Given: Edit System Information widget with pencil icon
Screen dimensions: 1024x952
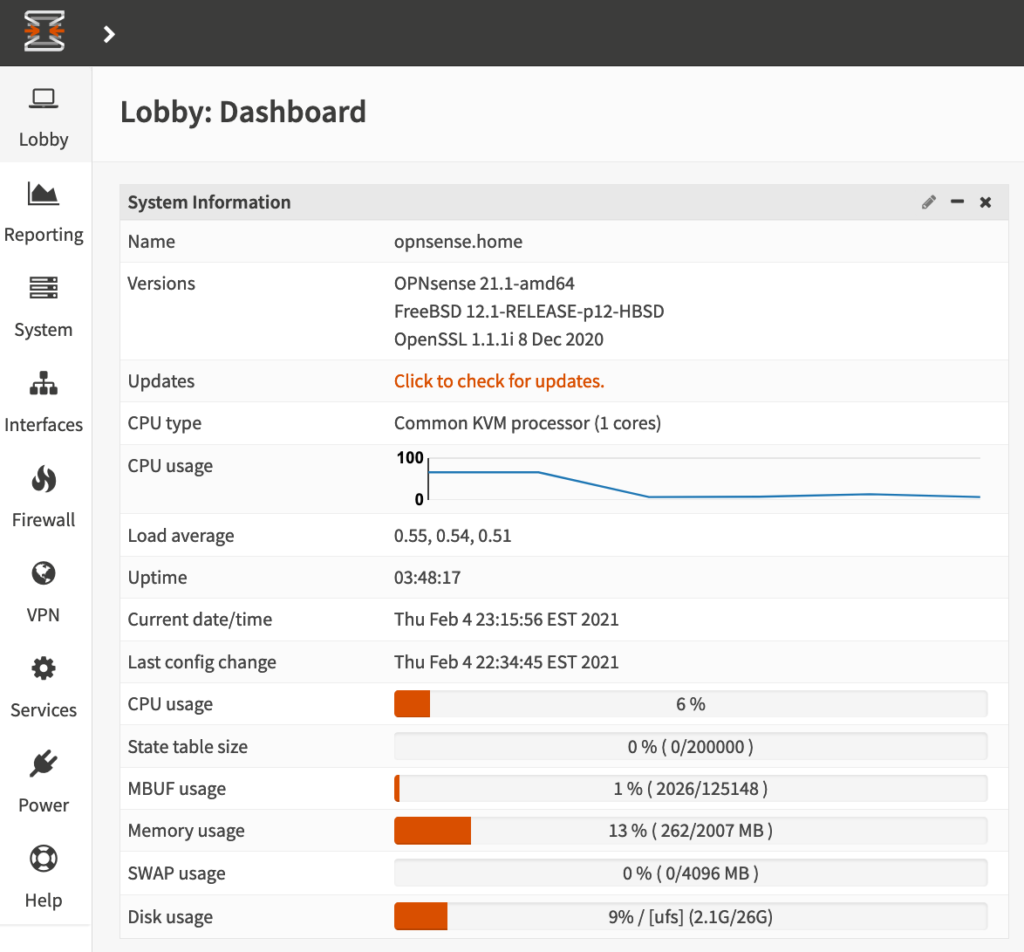Looking at the screenshot, I should click(929, 202).
